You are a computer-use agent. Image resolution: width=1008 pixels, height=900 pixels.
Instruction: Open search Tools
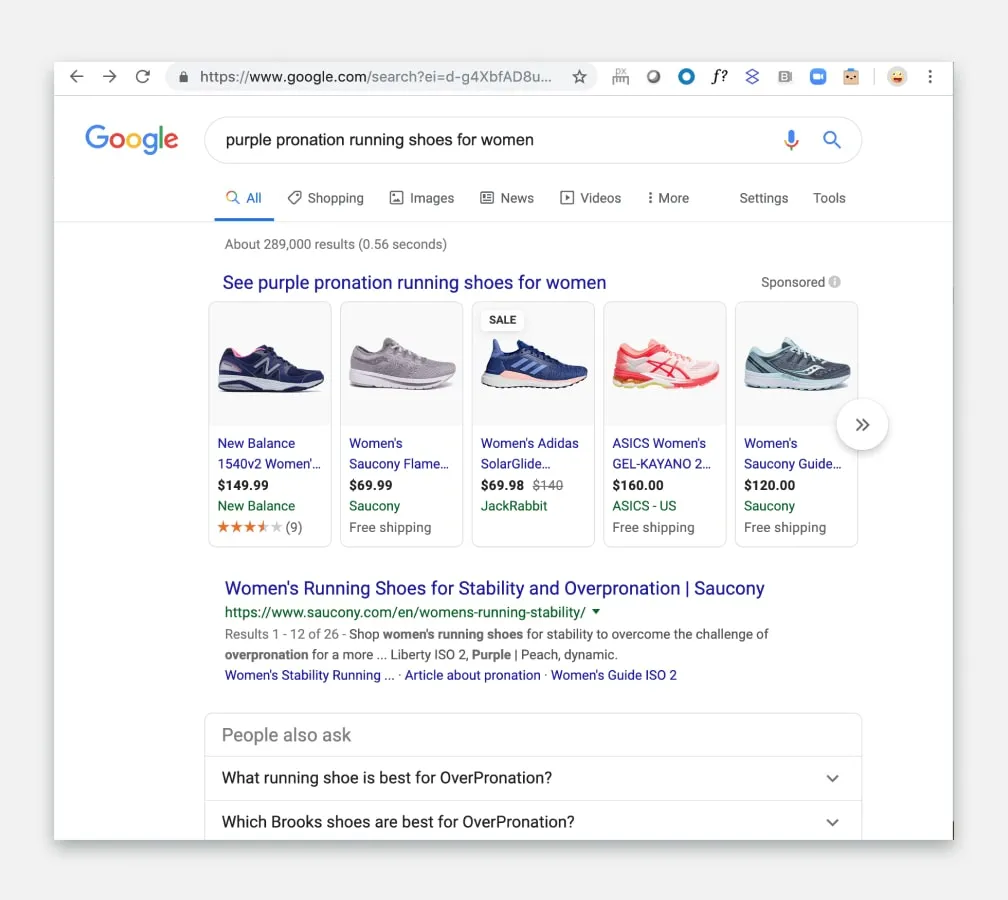pos(829,198)
